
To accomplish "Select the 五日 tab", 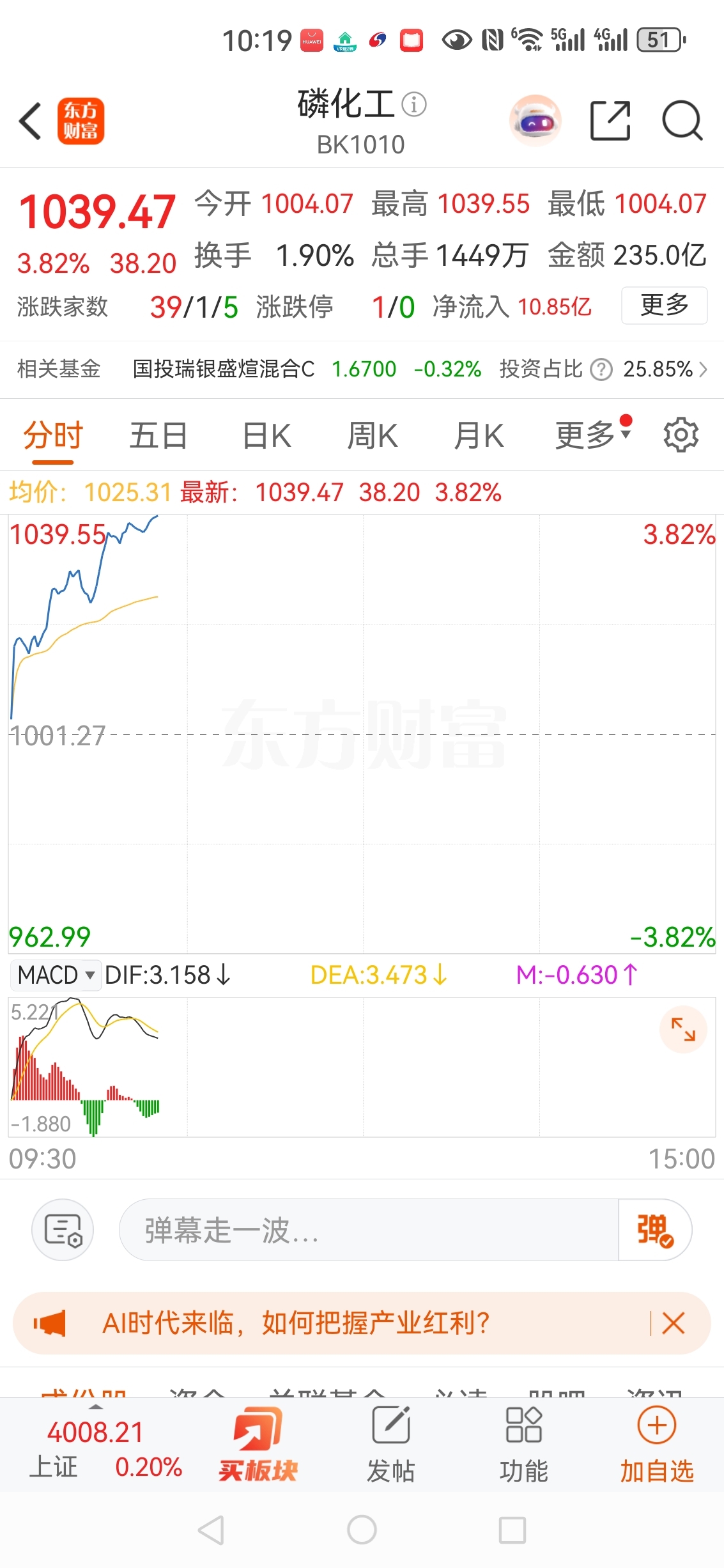I will (158, 435).
